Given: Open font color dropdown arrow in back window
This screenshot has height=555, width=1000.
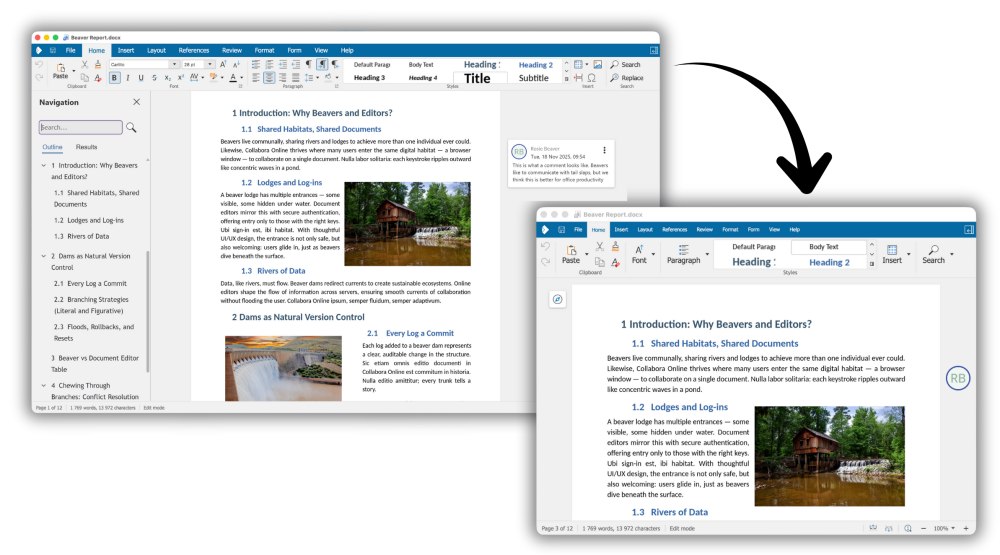Looking at the screenshot, I should tap(242, 78).
